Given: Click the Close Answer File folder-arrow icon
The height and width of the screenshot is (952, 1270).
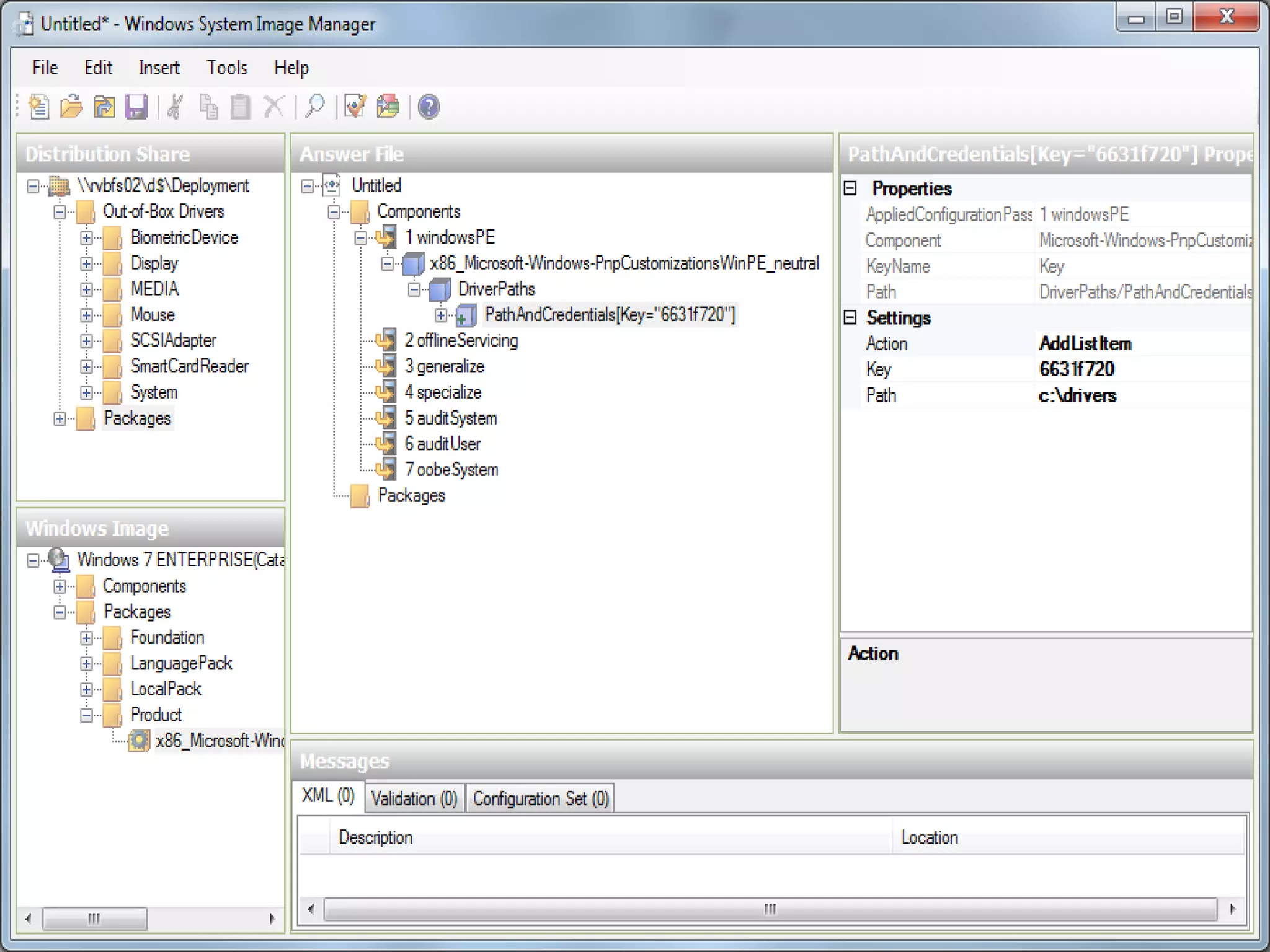Looking at the screenshot, I should coord(104,107).
